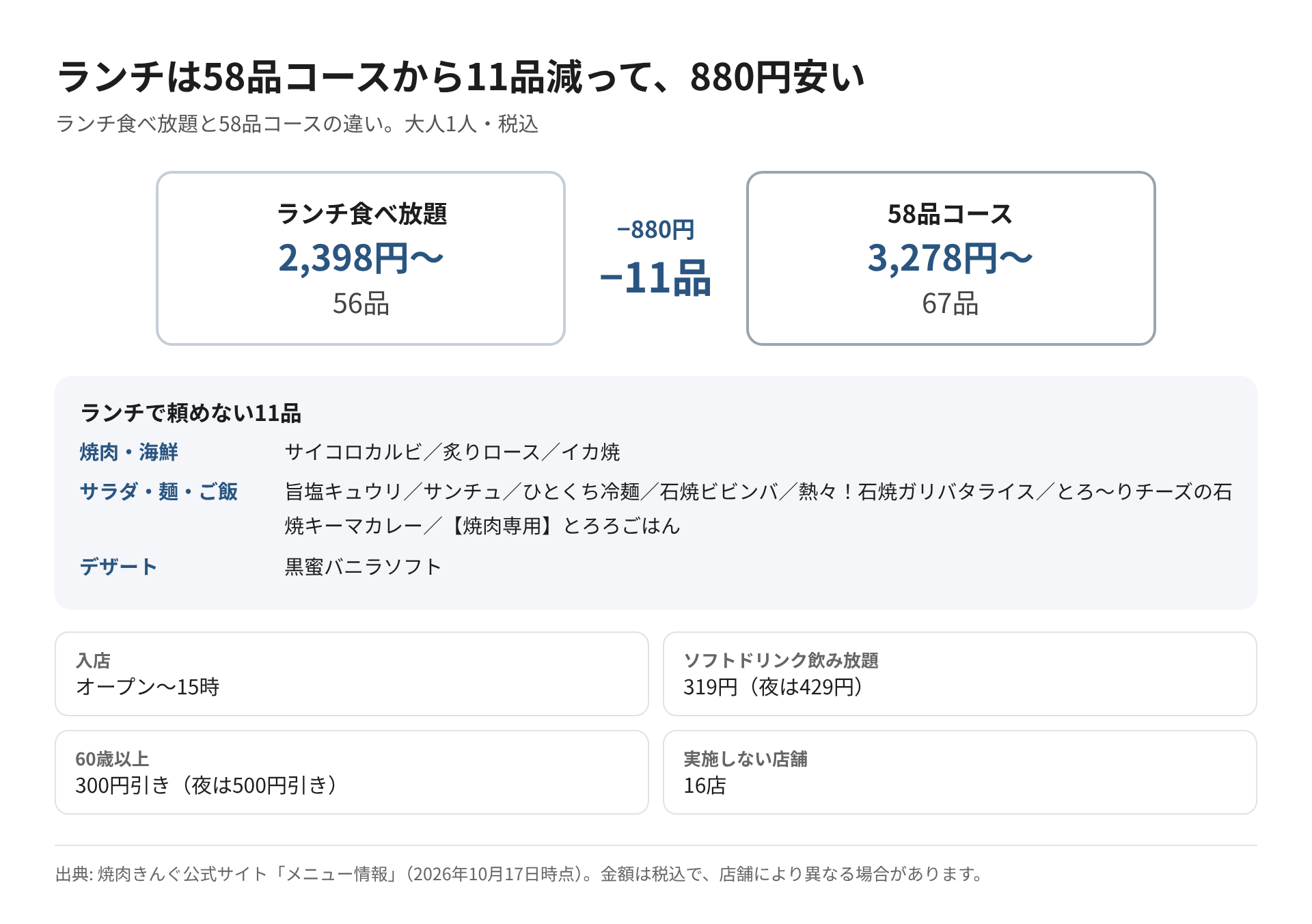This screenshot has width=1312, height=924.
Task: Click the −880円 difference label
Action: 655,230
